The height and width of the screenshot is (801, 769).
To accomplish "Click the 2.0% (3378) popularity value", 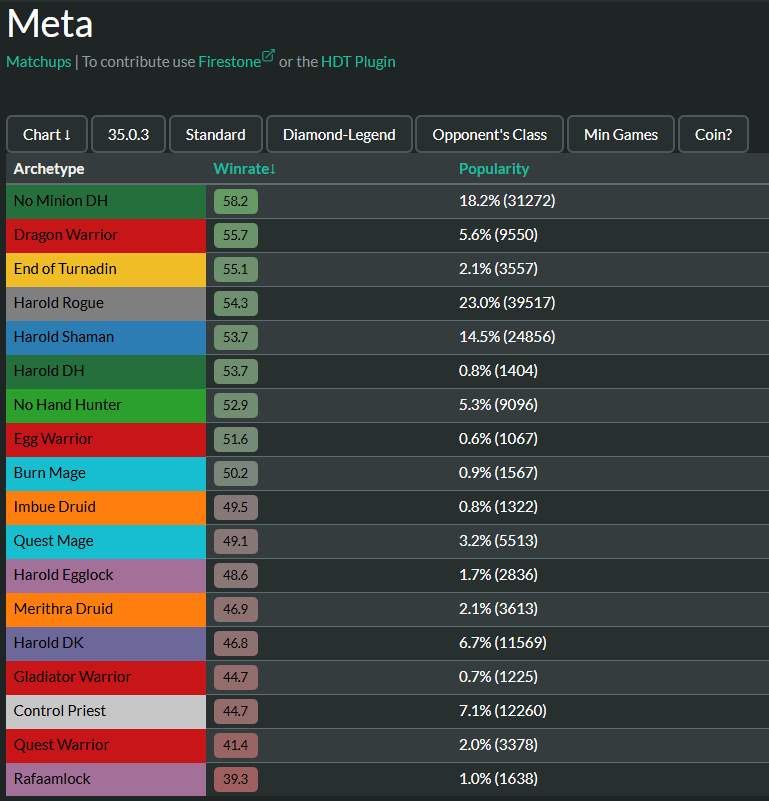I will 498,745.
